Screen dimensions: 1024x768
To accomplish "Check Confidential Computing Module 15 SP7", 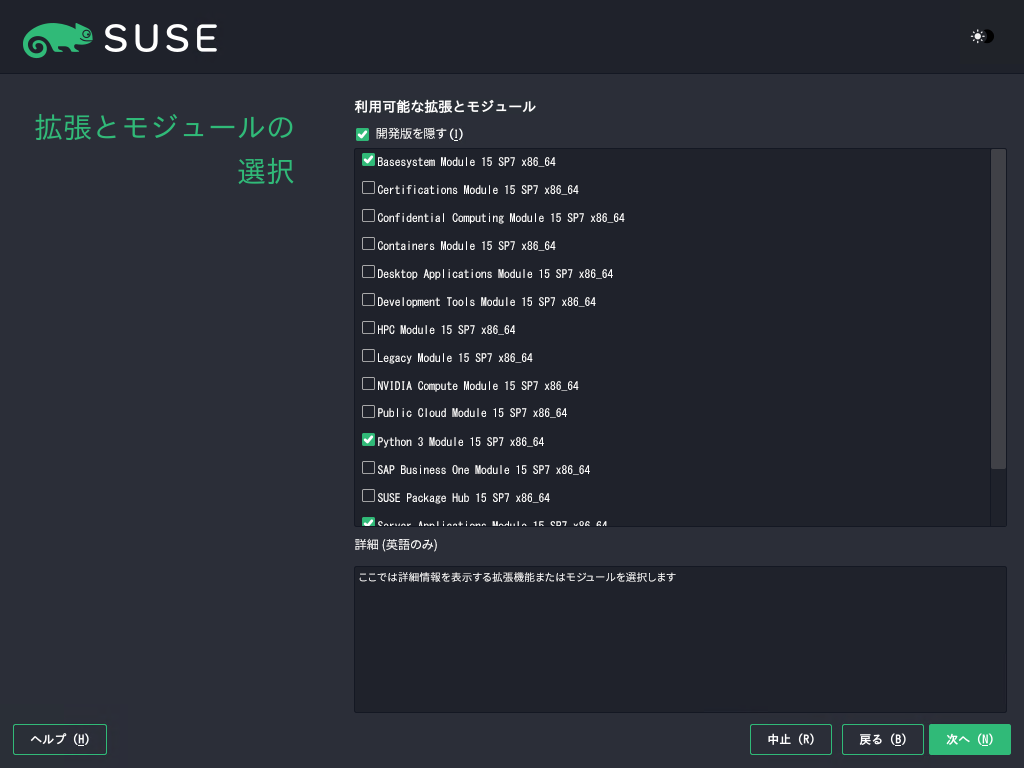I will pos(369,216).
